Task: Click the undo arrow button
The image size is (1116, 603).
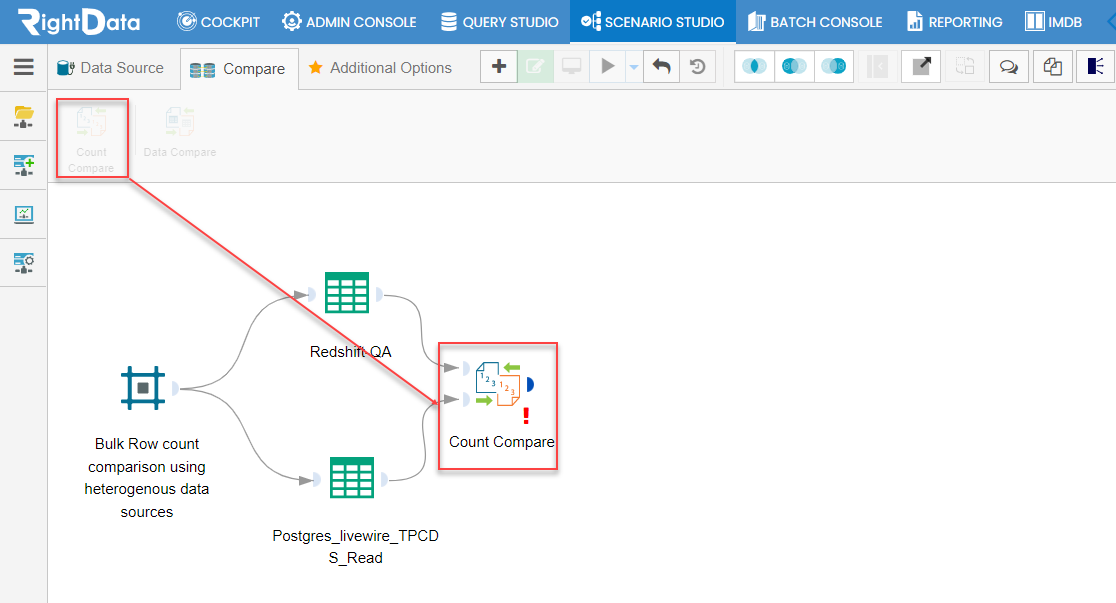Action: tap(661, 67)
